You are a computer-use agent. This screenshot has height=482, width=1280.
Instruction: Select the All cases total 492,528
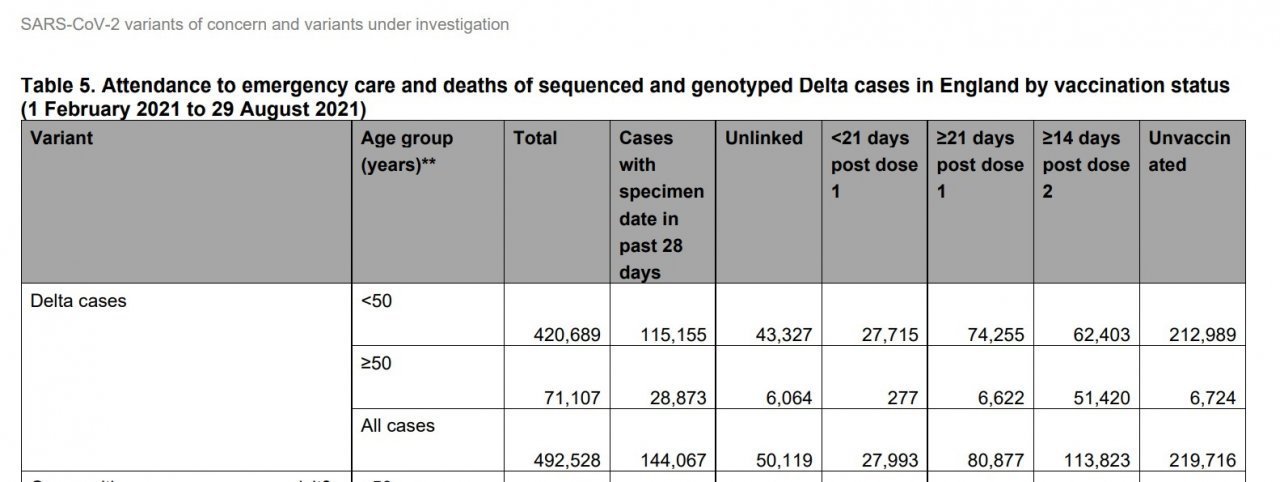(x=566, y=461)
